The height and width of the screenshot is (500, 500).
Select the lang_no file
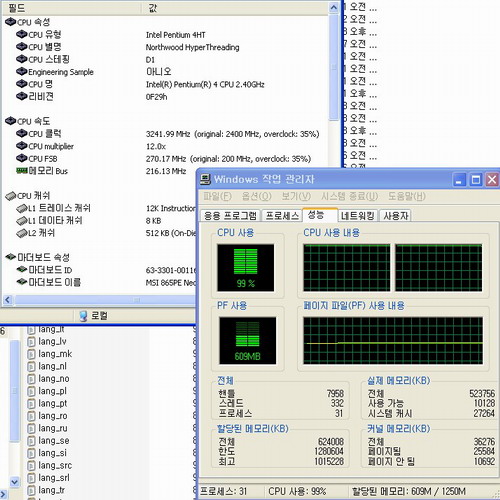[48, 379]
